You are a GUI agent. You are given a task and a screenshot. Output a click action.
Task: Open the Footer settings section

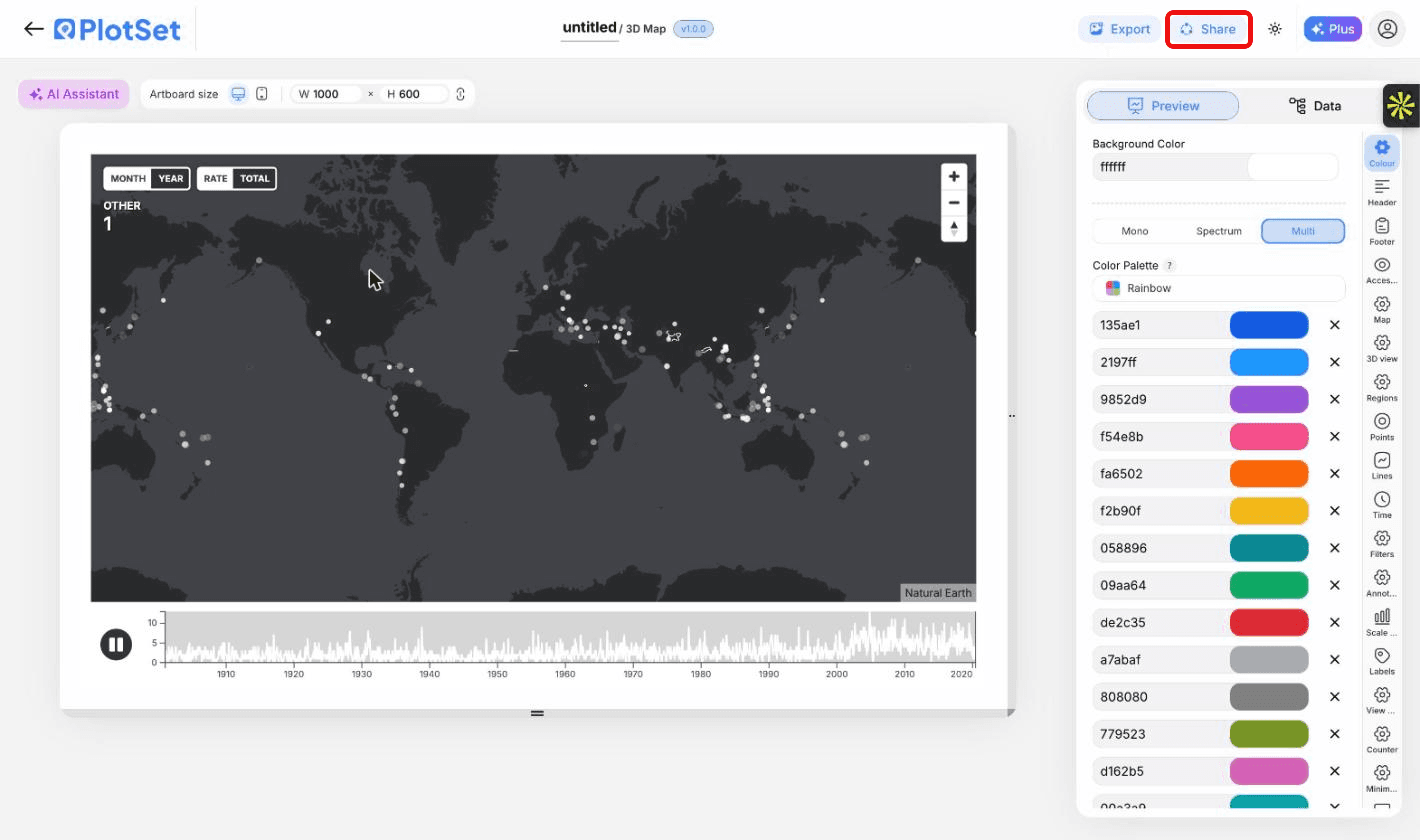coord(1382,232)
